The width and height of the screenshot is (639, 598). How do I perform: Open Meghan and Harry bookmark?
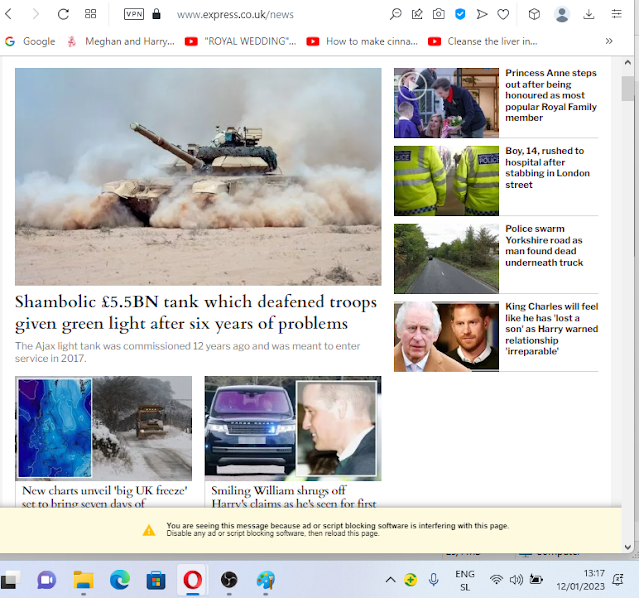click(121, 41)
